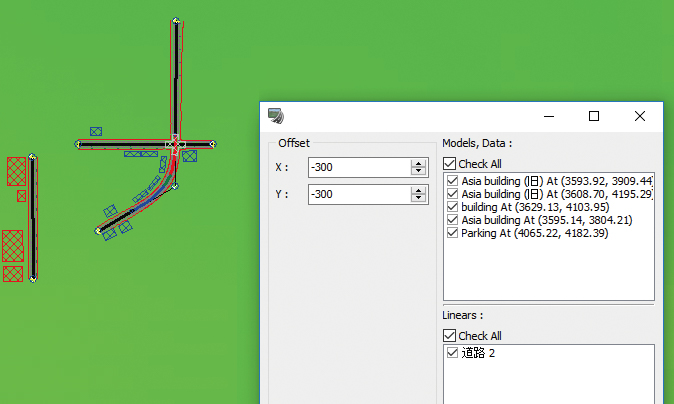Decrease the X offset with the down arrow
Screen dimensions: 674x404
tap(418, 171)
